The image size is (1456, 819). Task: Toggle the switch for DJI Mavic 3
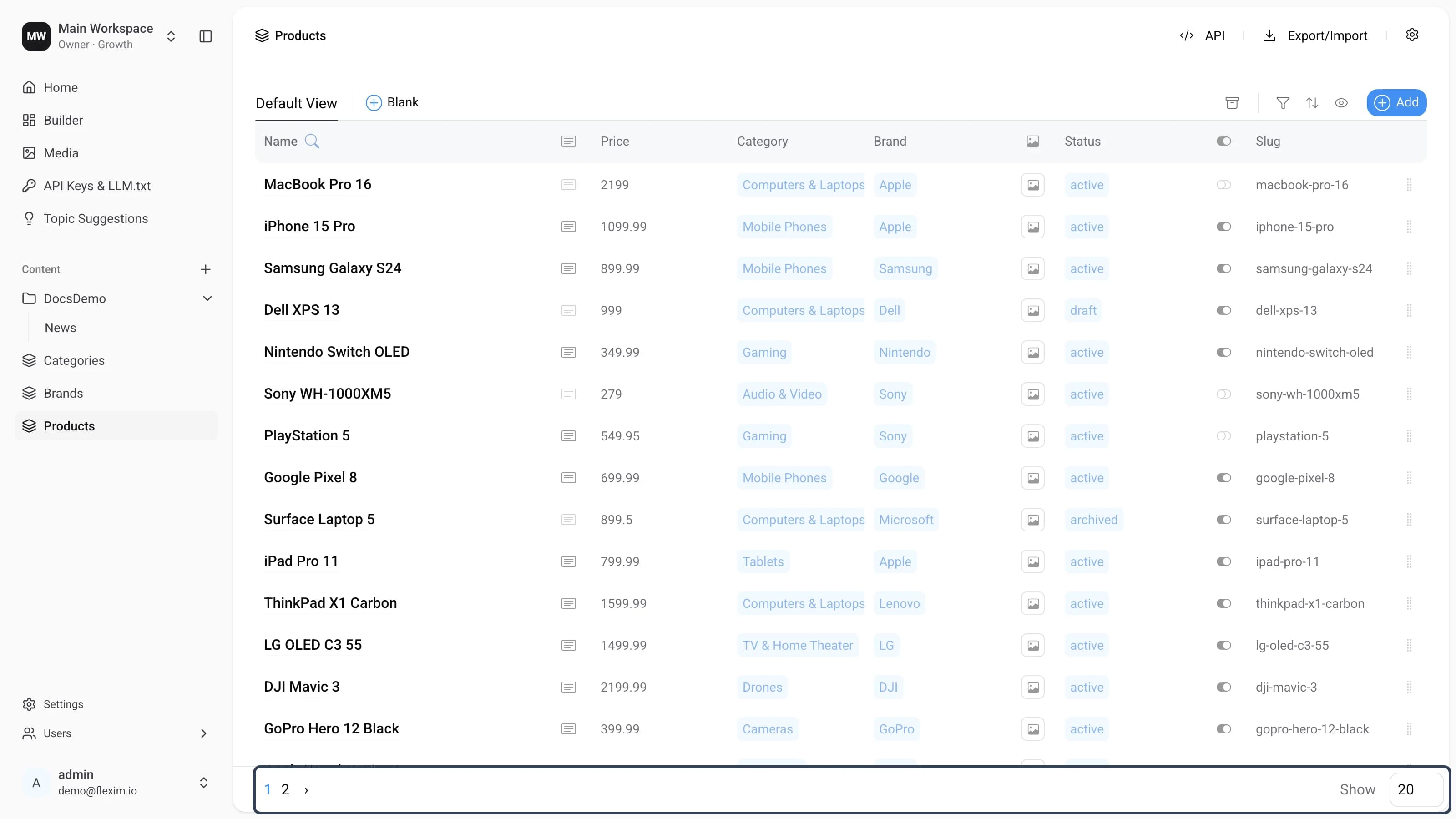point(1223,687)
